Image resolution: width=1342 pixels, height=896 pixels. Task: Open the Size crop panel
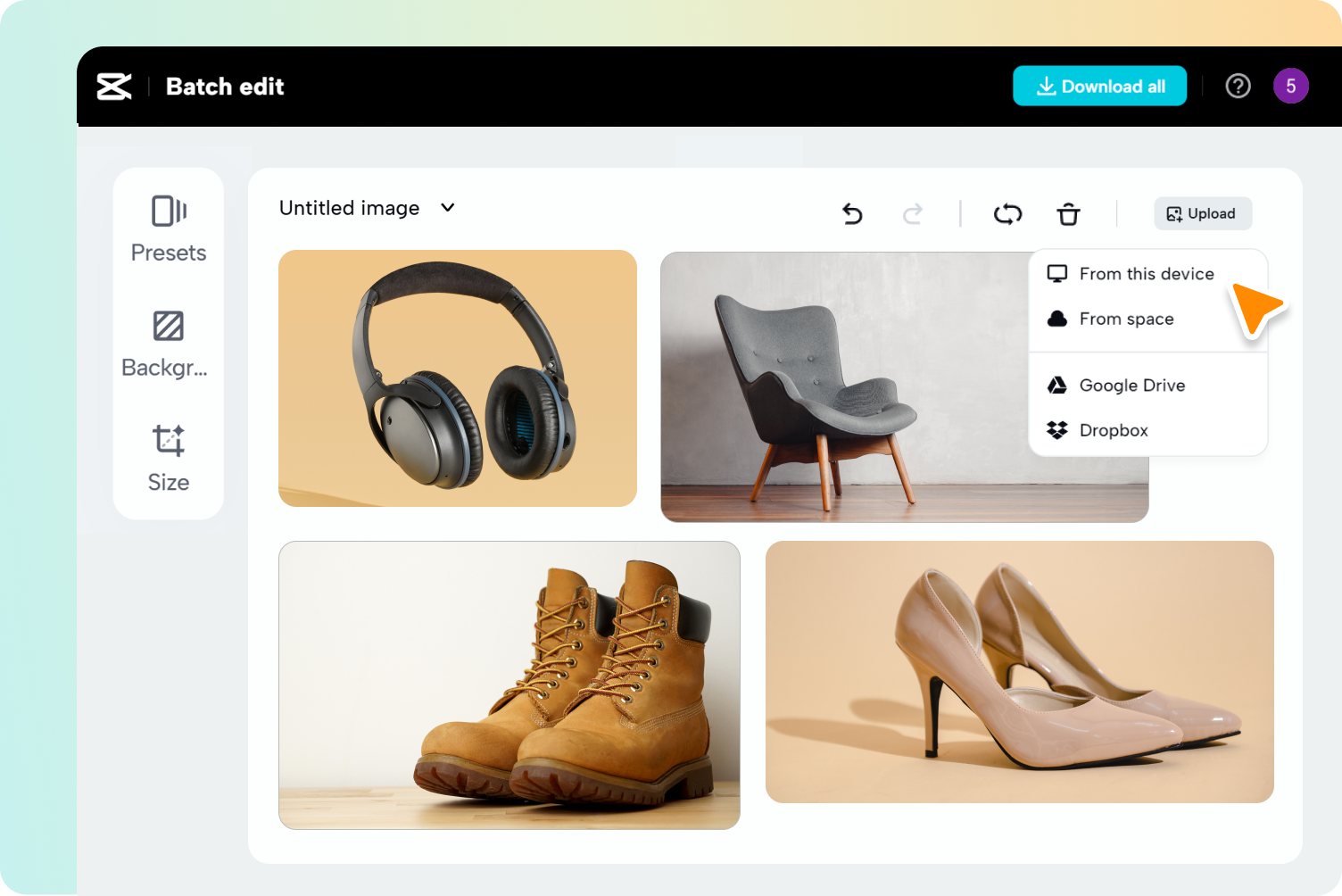click(169, 459)
